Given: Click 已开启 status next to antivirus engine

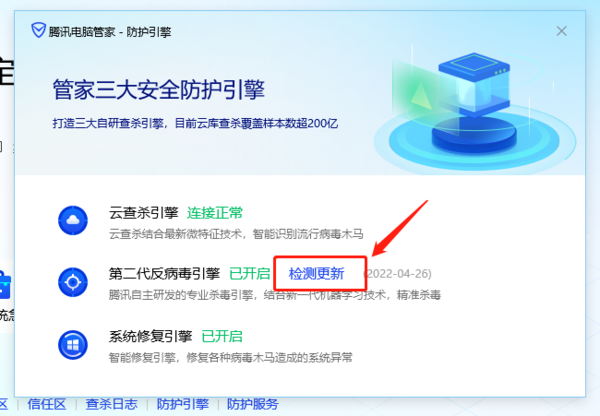Looking at the screenshot, I should point(249,274).
